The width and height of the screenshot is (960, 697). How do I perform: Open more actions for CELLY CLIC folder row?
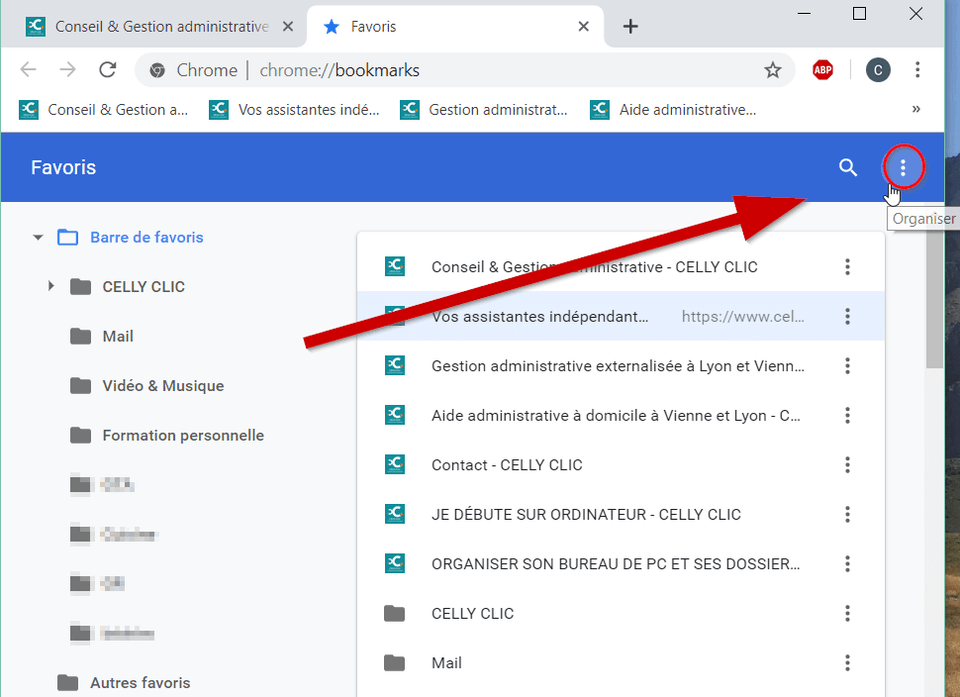point(847,613)
